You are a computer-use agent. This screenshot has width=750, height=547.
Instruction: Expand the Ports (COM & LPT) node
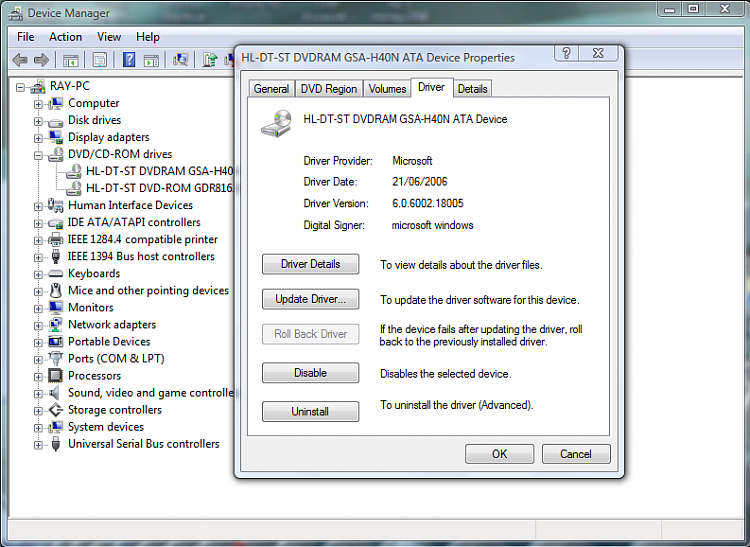tap(38, 360)
